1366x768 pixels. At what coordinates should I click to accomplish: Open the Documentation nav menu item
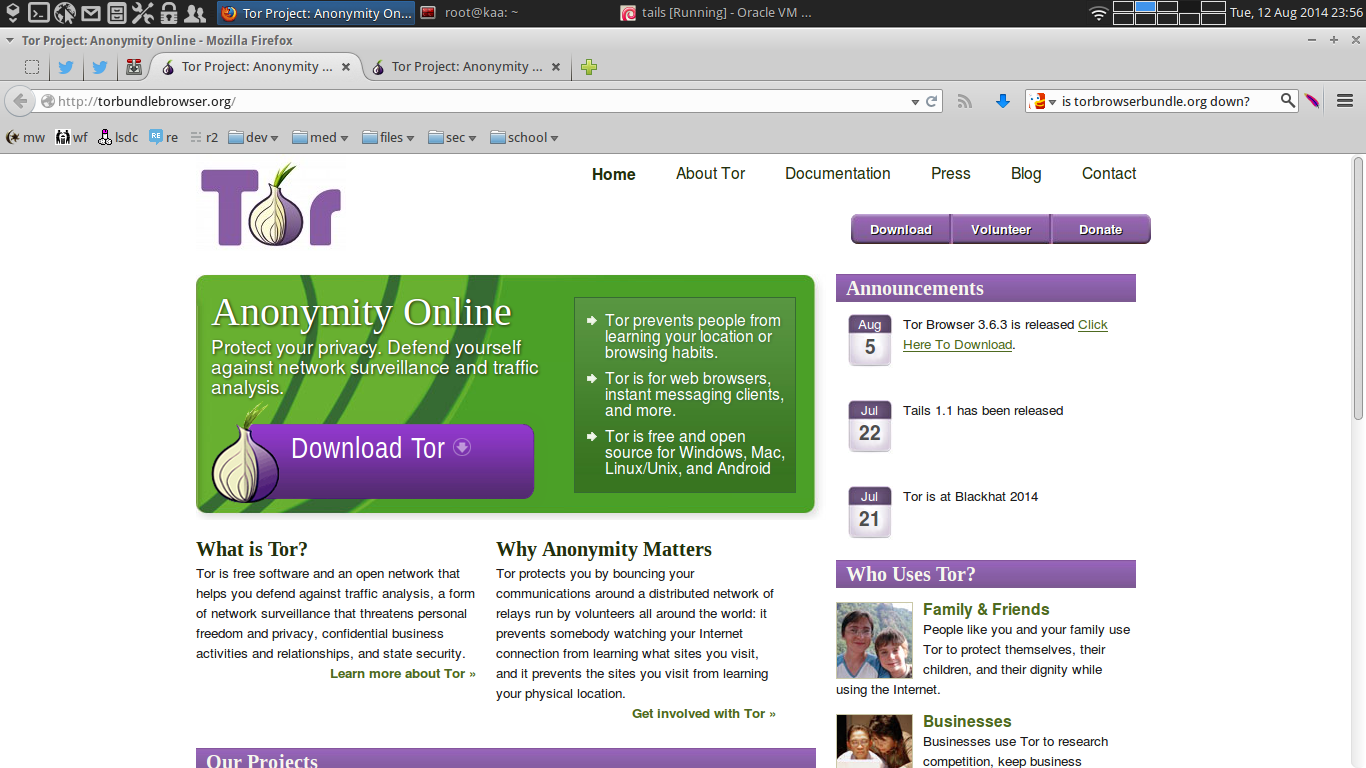click(x=837, y=174)
